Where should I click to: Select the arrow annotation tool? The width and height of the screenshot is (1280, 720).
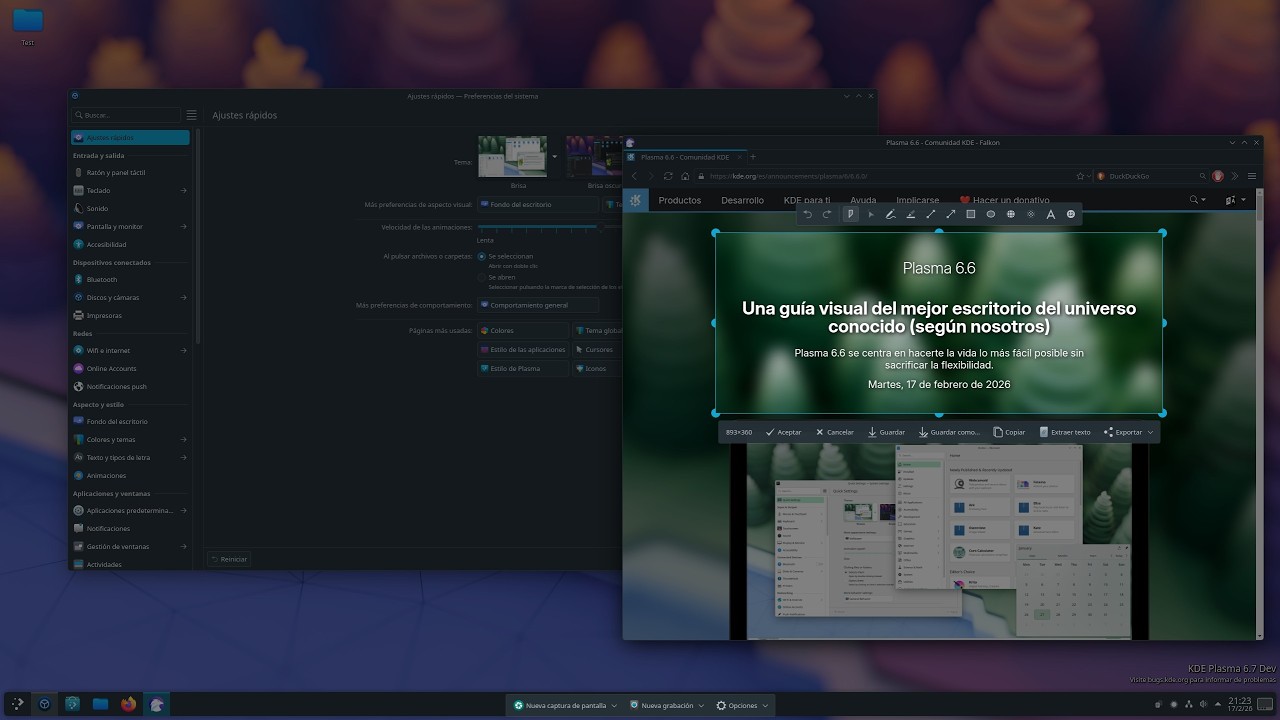tap(950, 214)
